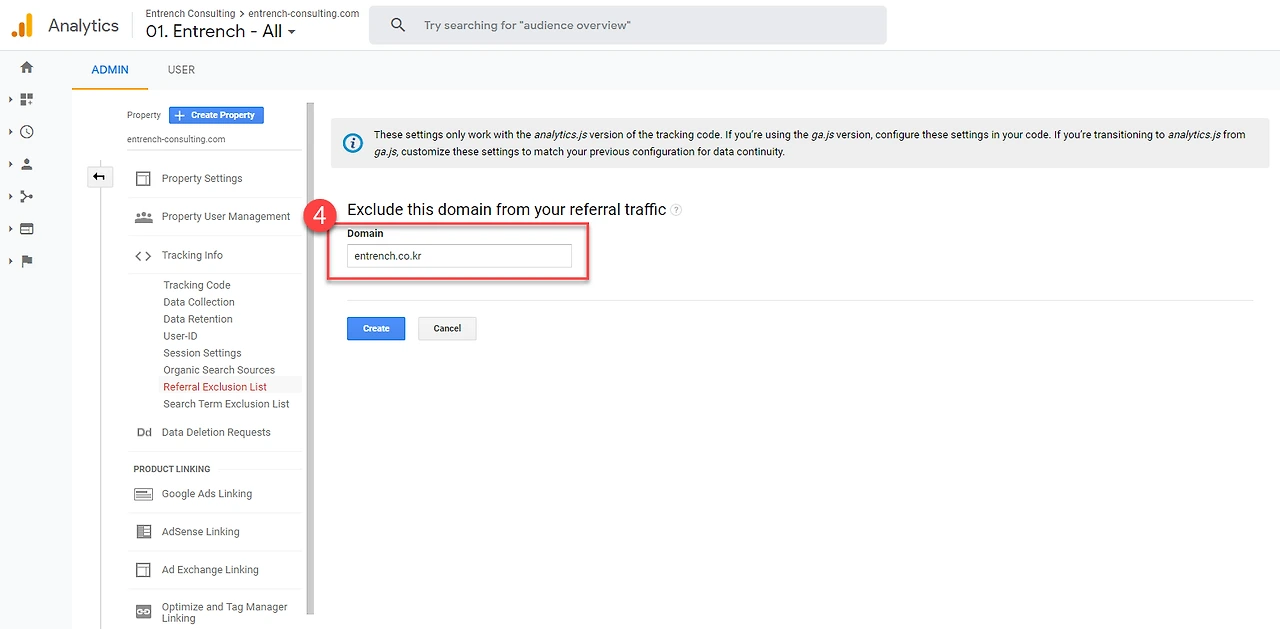This screenshot has height=629, width=1280.
Task: Open AdSense Linking link
Action: [201, 532]
